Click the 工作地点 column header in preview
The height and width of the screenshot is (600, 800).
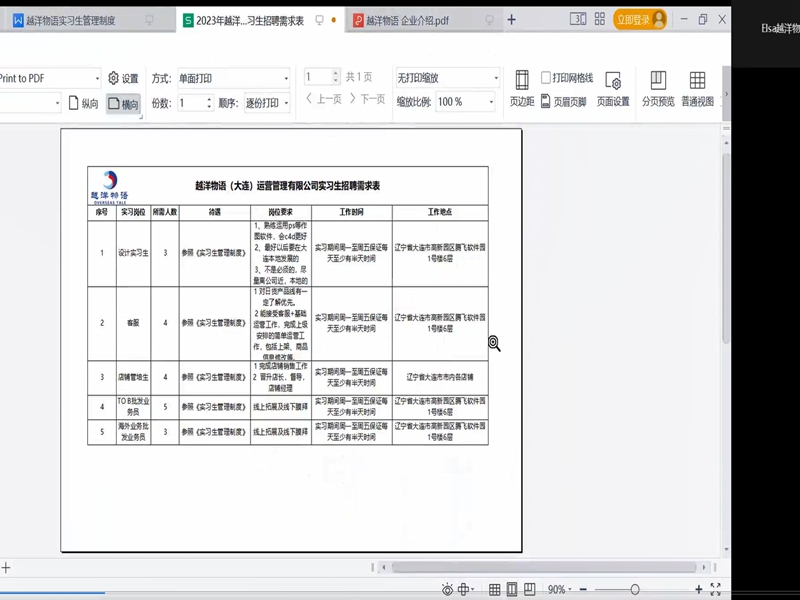(x=440, y=212)
